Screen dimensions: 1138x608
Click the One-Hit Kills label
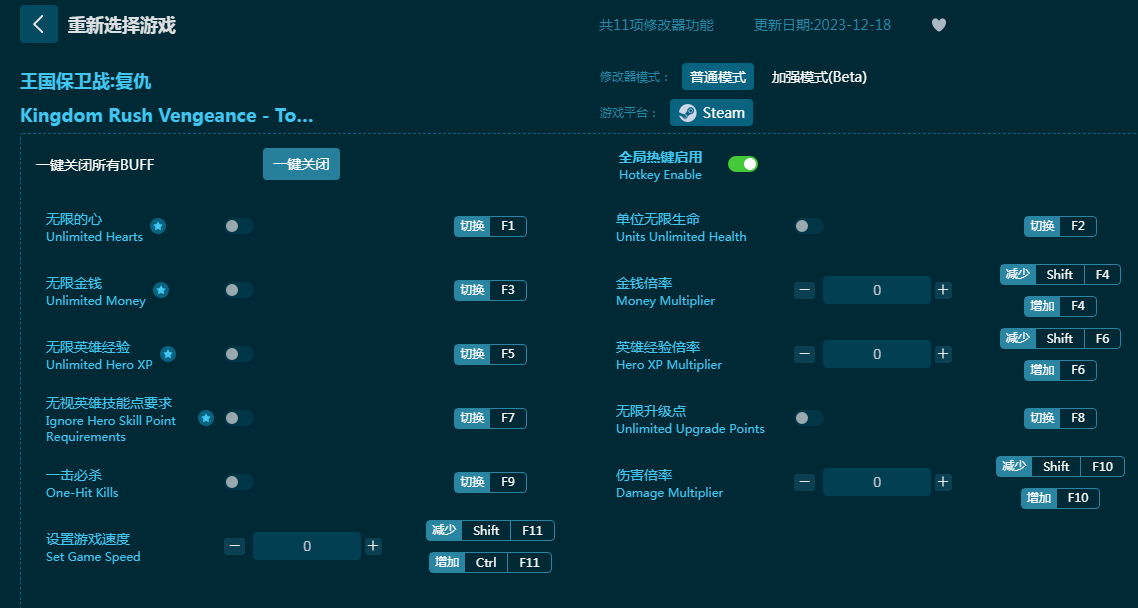point(82,493)
